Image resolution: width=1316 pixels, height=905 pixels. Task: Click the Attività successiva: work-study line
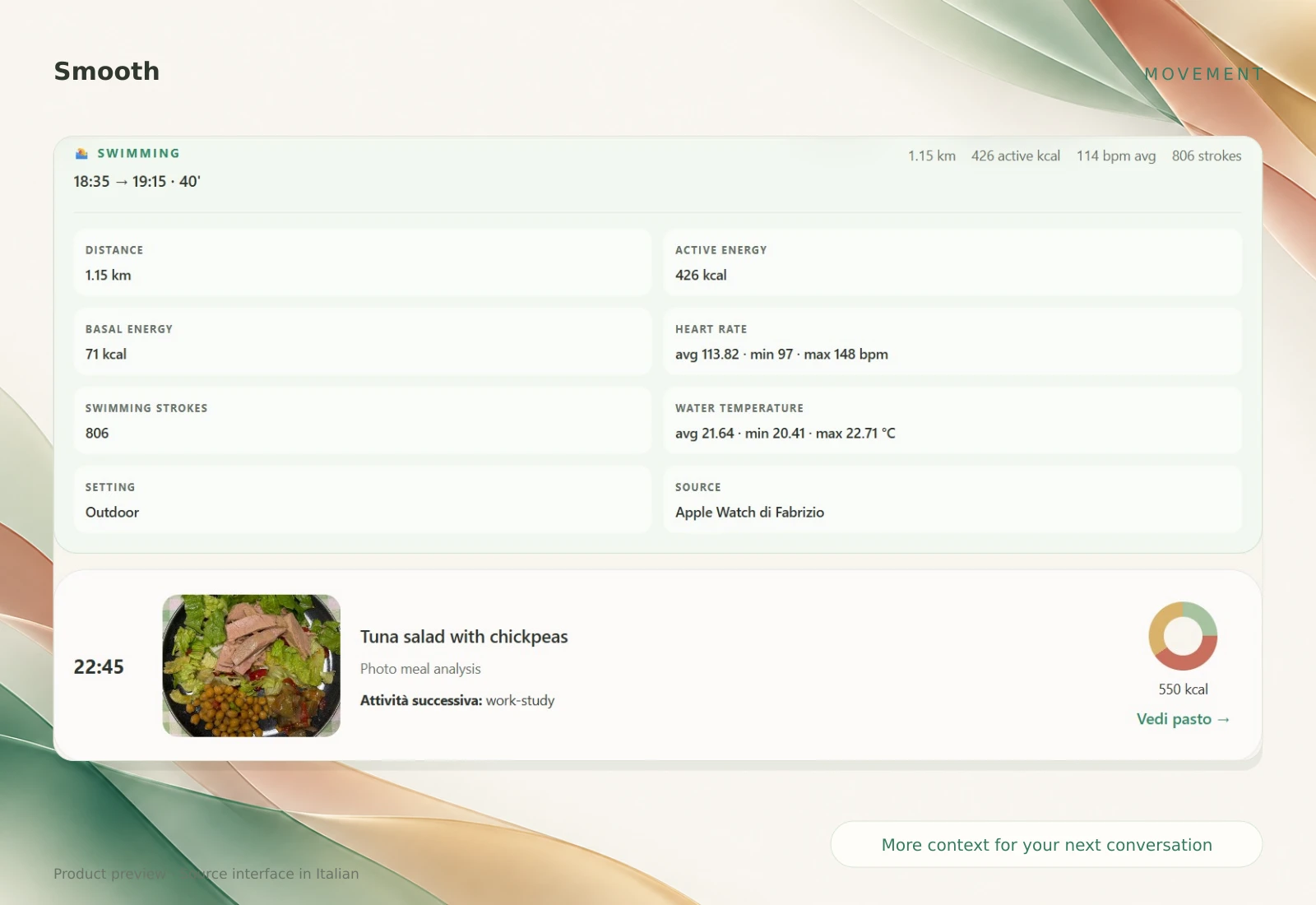[457, 701]
